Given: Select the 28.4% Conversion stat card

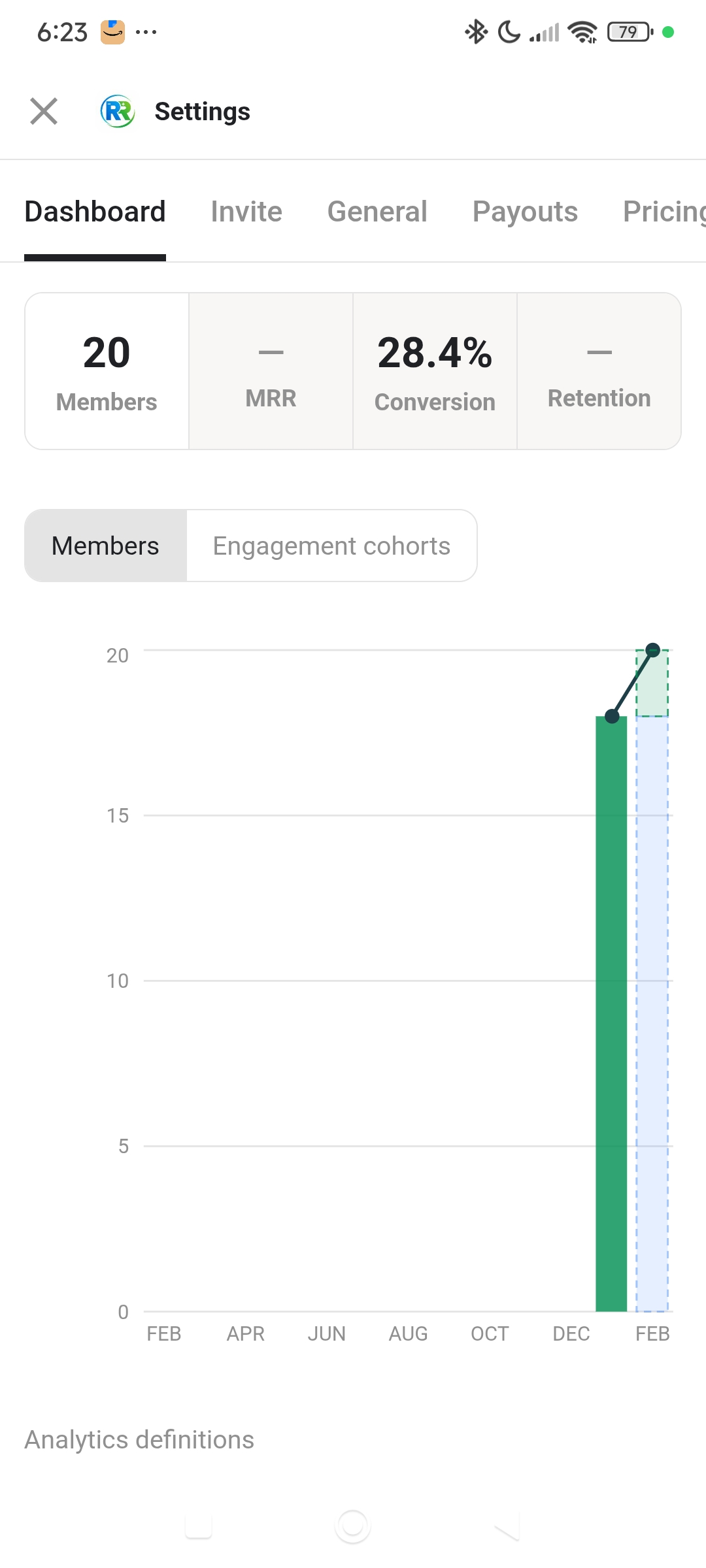Looking at the screenshot, I should pos(435,371).
